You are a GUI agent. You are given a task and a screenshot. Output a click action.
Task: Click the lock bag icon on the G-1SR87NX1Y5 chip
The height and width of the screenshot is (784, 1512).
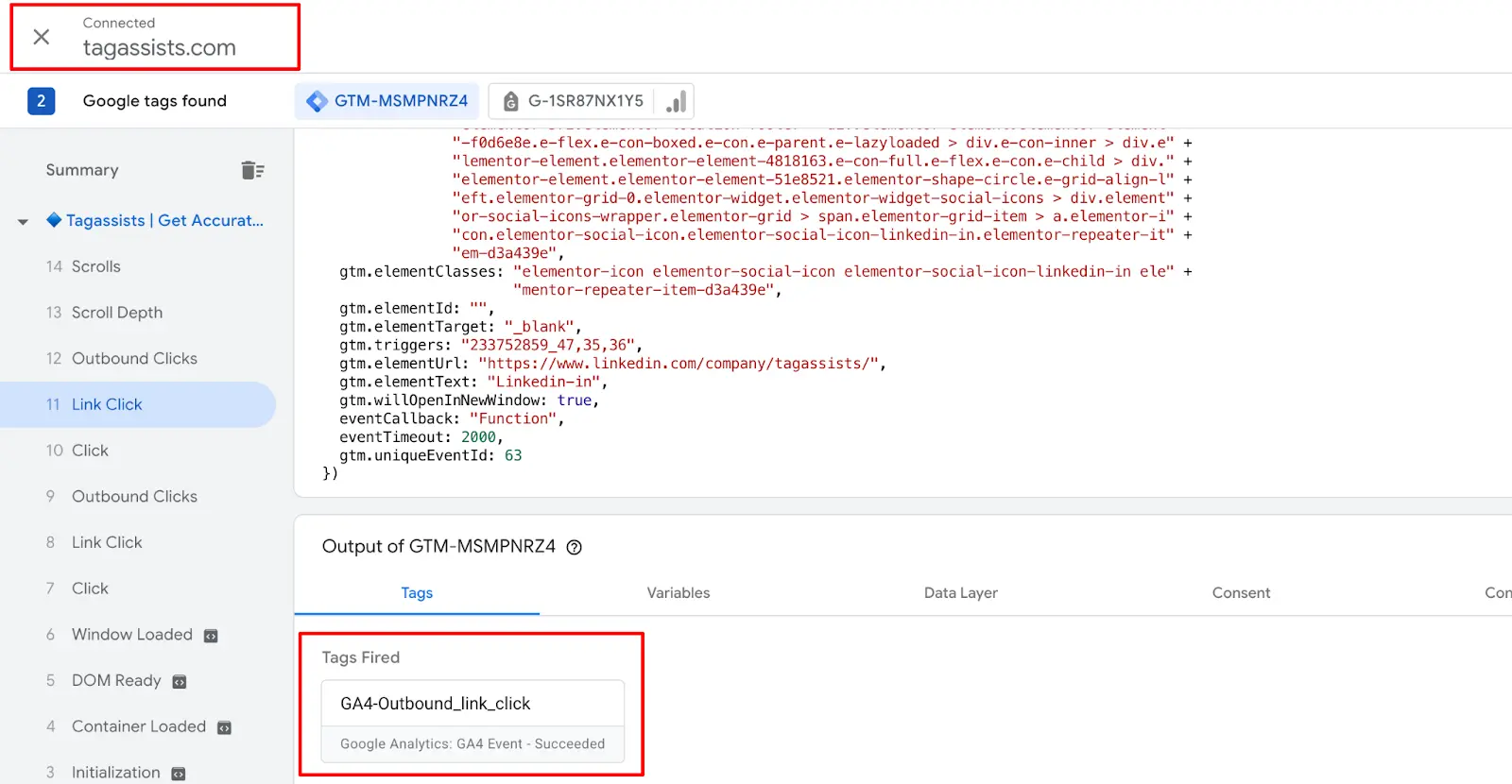pyautogui.click(x=510, y=101)
